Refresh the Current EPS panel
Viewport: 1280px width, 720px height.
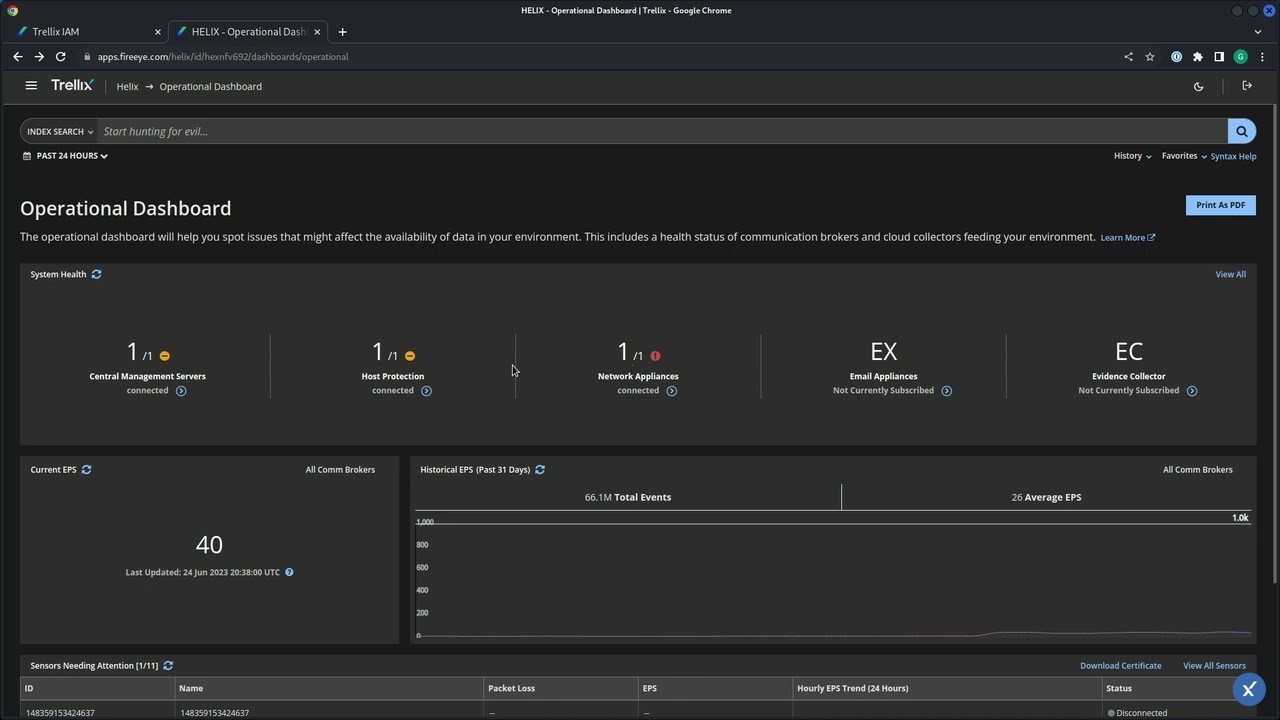[x=86, y=470]
